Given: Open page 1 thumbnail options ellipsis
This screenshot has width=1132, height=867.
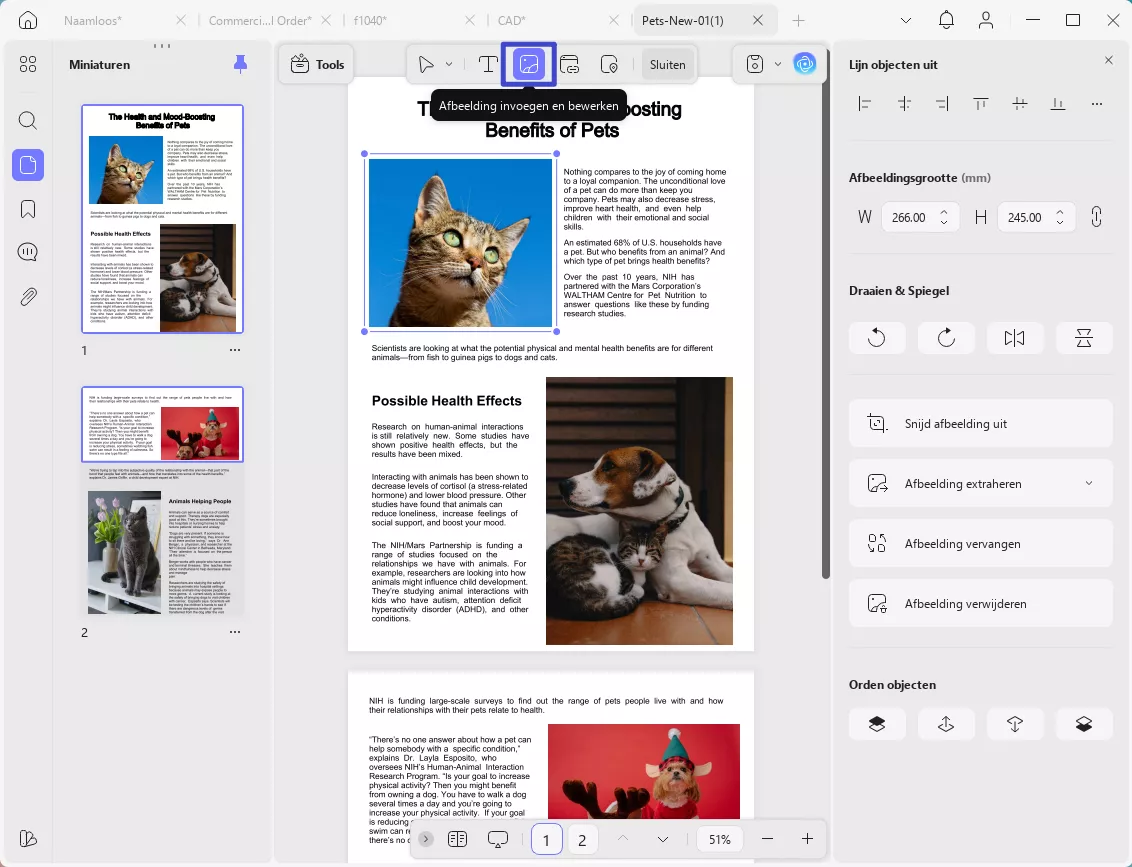Looking at the screenshot, I should click(235, 350).
